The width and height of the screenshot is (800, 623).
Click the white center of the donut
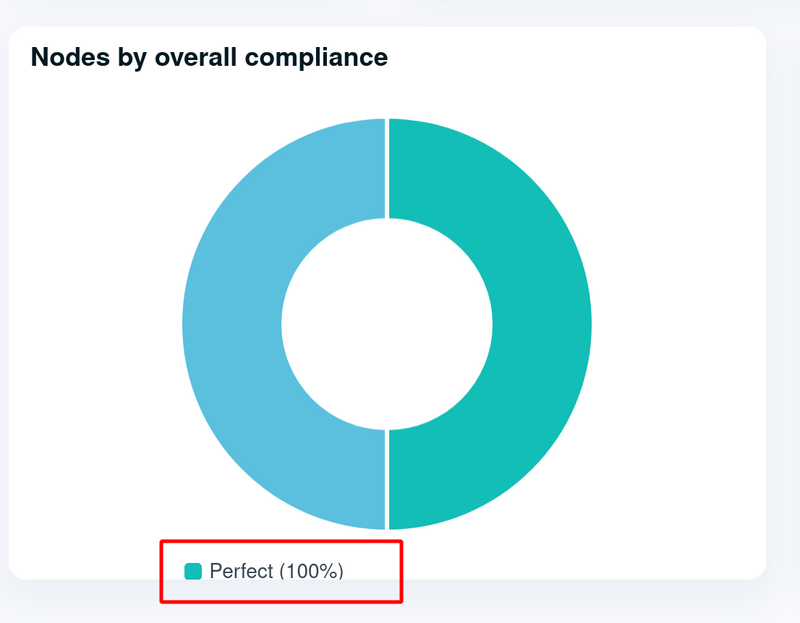pos(387,324)
